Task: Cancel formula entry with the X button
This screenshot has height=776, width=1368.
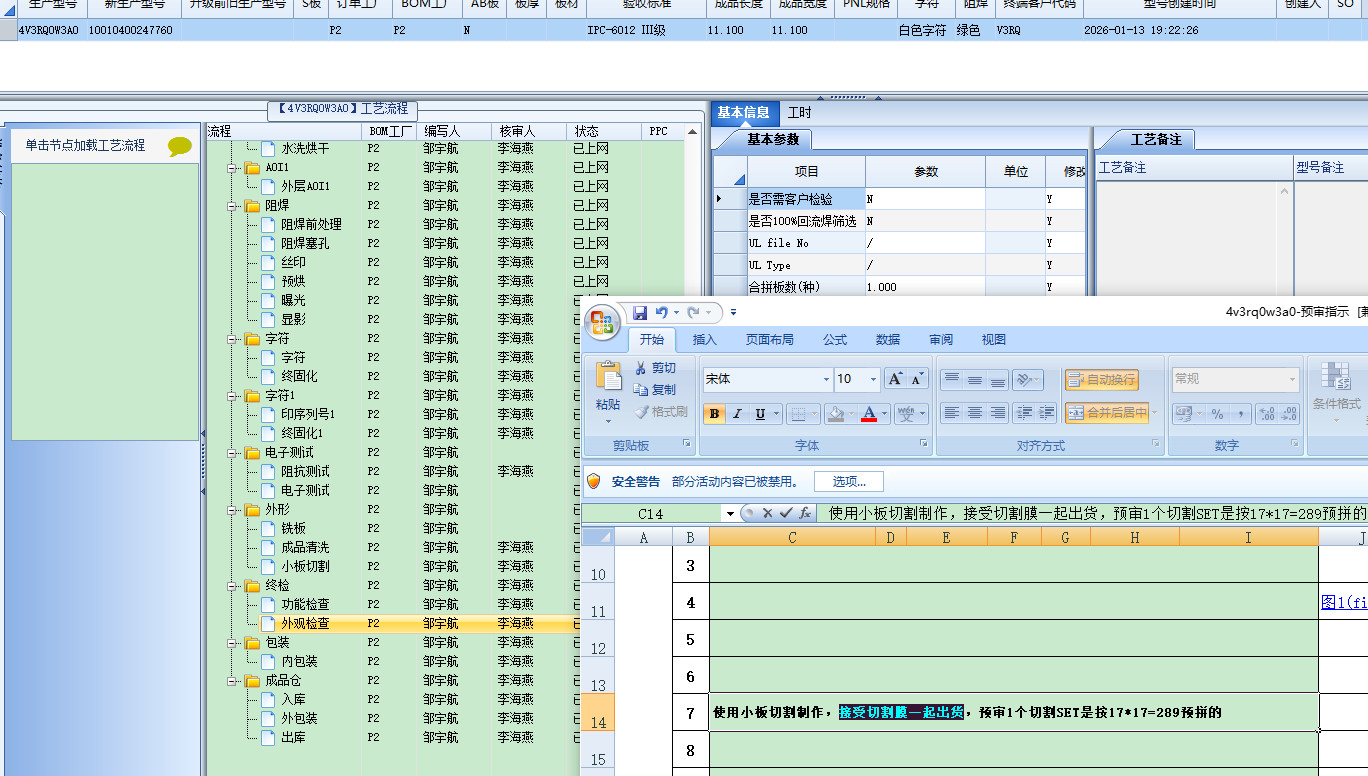Action: pos(768,513)
